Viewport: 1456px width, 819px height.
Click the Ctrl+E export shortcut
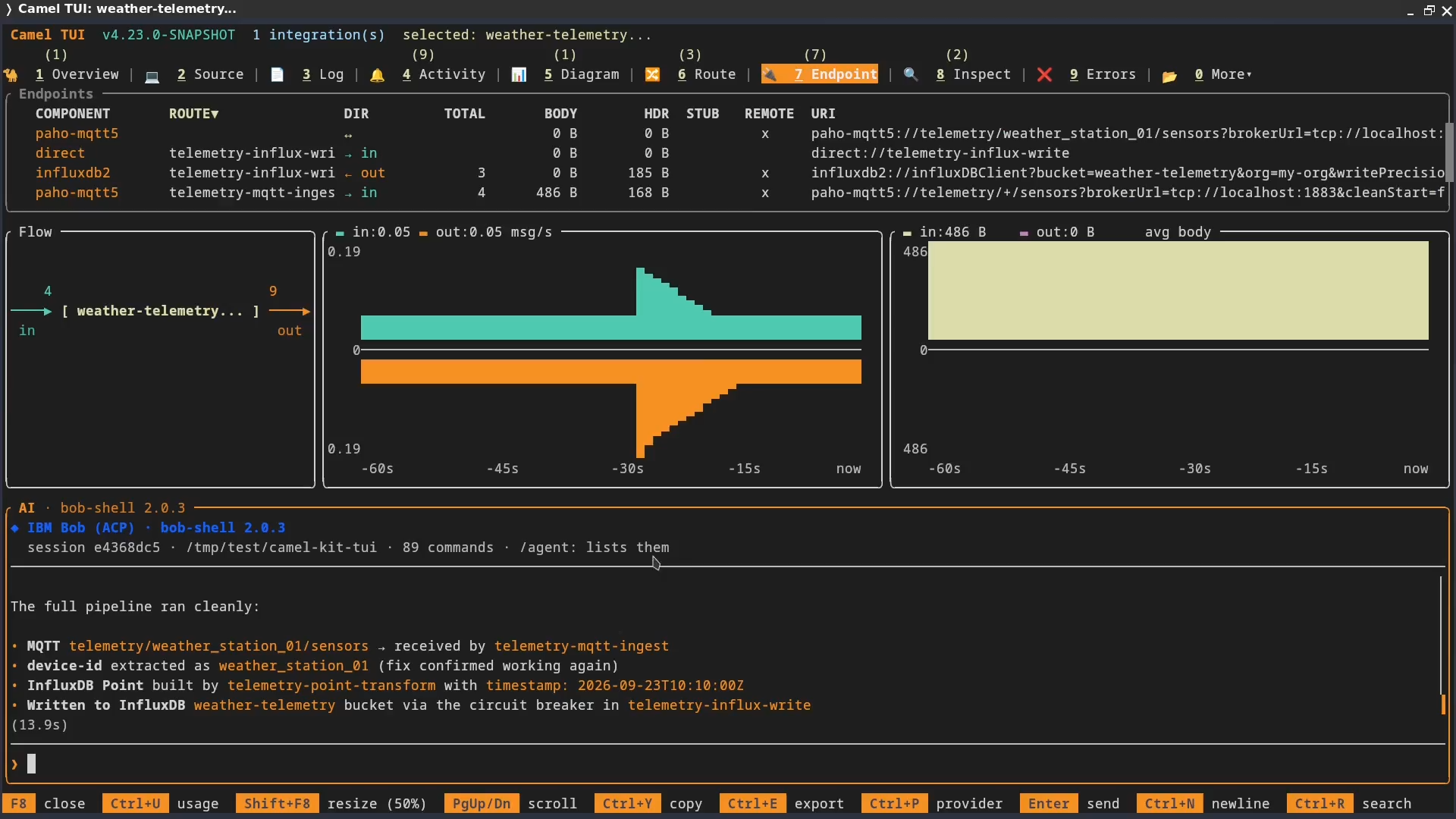(x=782, y=804)
